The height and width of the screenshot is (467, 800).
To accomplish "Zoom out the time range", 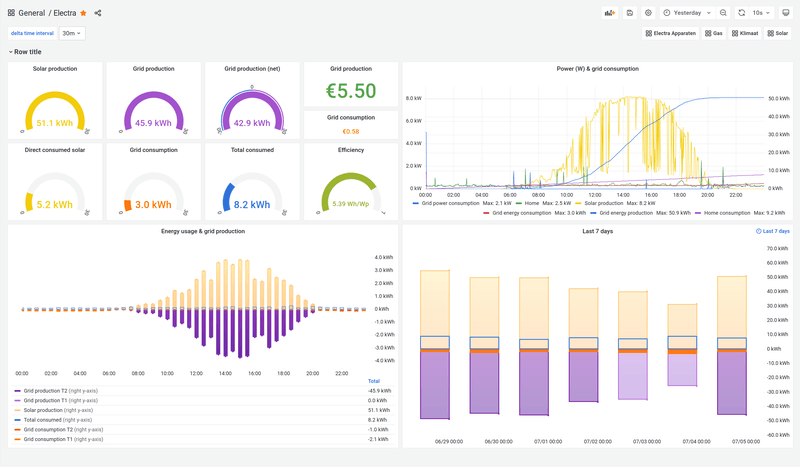I will [x=723, y=13].
